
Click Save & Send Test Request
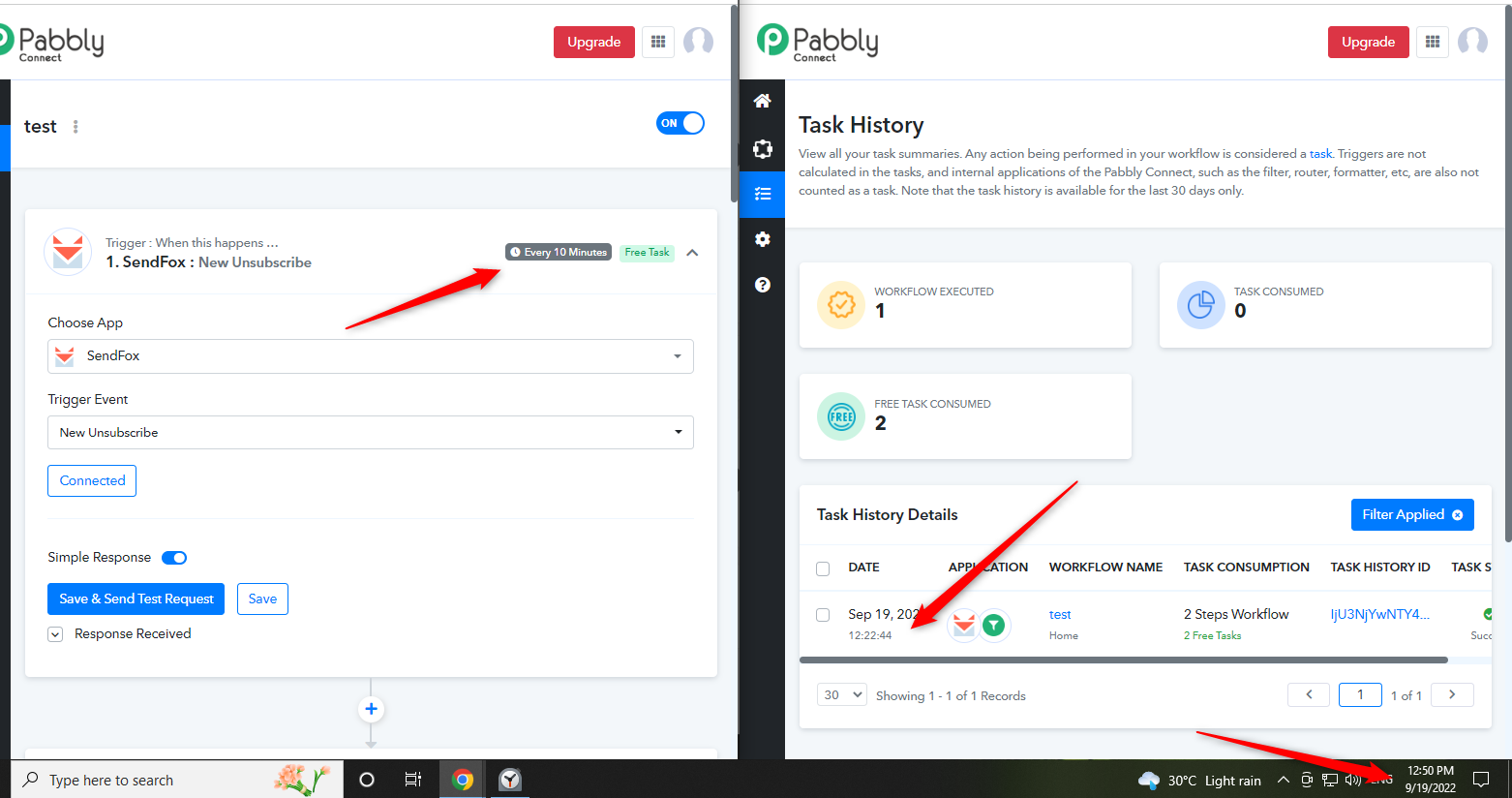136,598
